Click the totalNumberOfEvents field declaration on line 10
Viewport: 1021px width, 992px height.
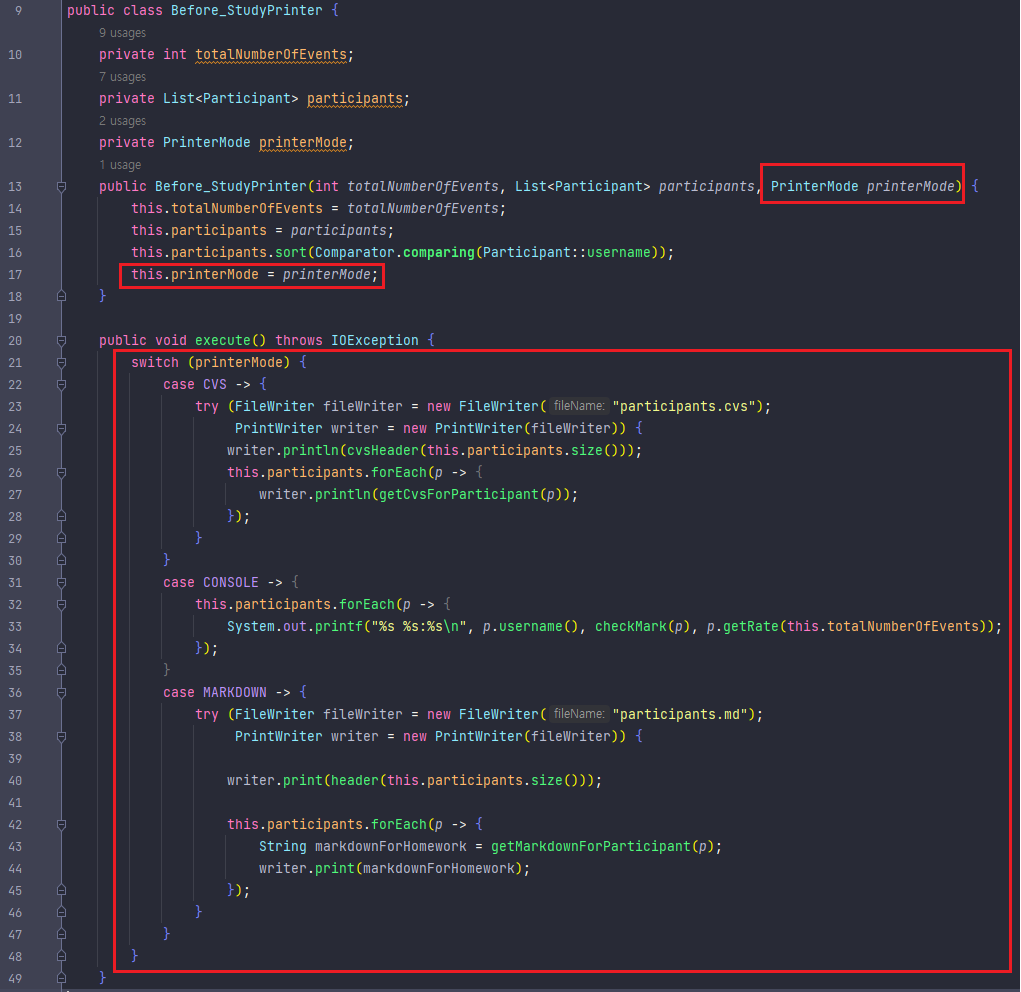[271, 55]
